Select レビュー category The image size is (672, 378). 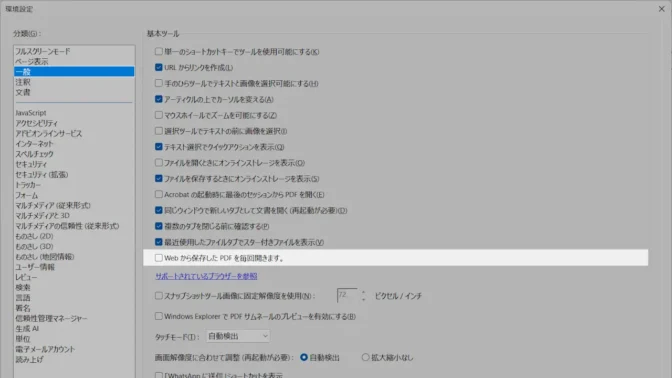74,277
